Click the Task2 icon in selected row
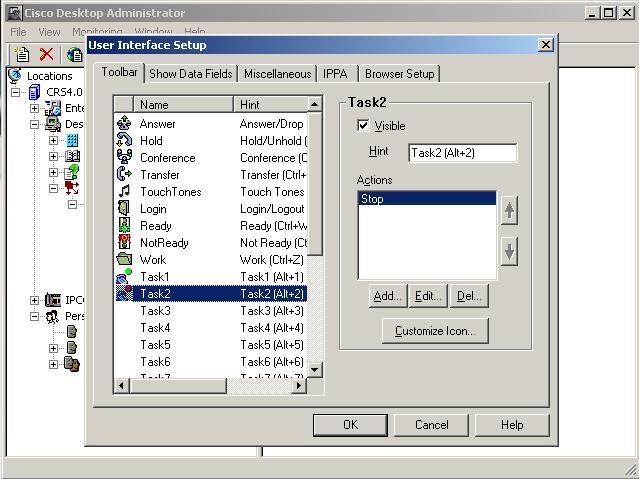Viewport: 639px width, 479px height. pyautogui.click(x=124, y=293)
